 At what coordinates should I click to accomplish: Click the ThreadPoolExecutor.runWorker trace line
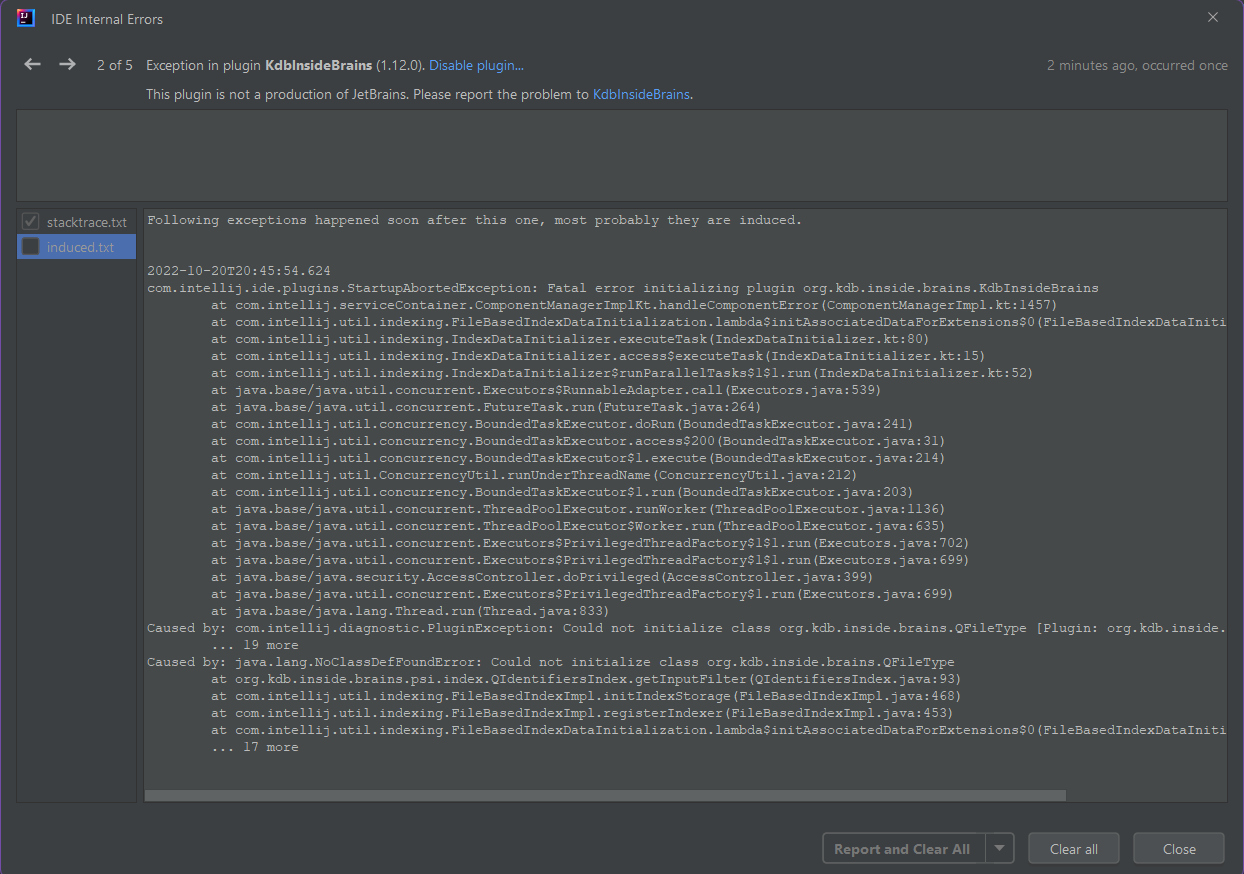point(578,509)
